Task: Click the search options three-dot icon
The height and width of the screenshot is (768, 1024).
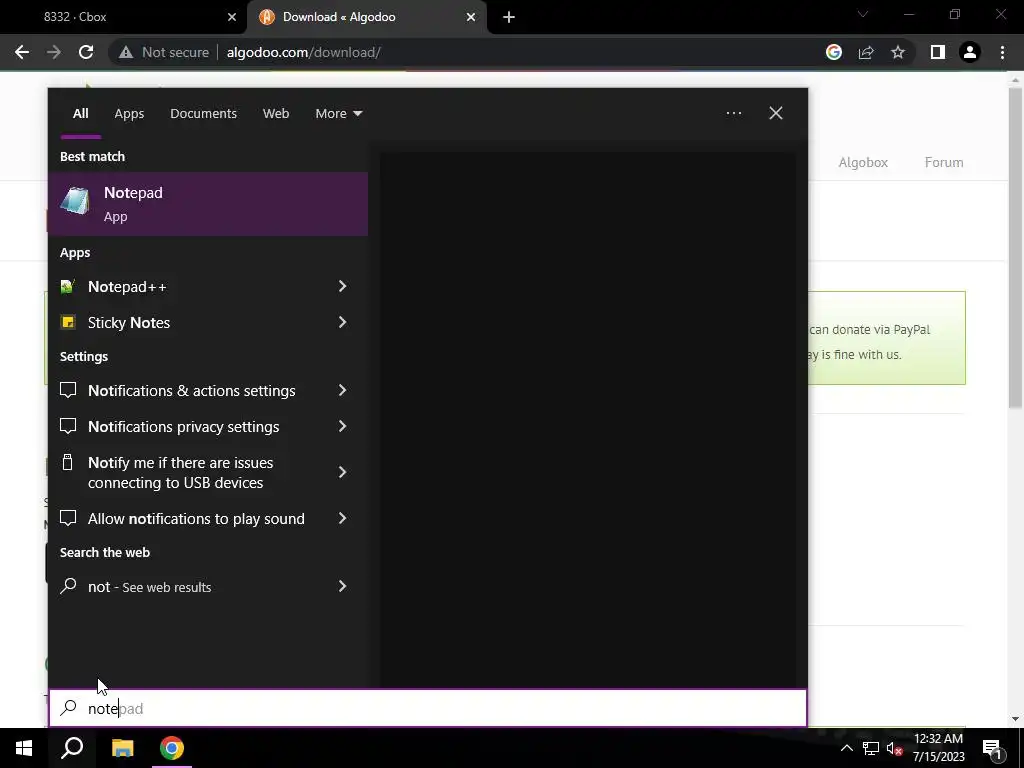Action: coord(734,113)
